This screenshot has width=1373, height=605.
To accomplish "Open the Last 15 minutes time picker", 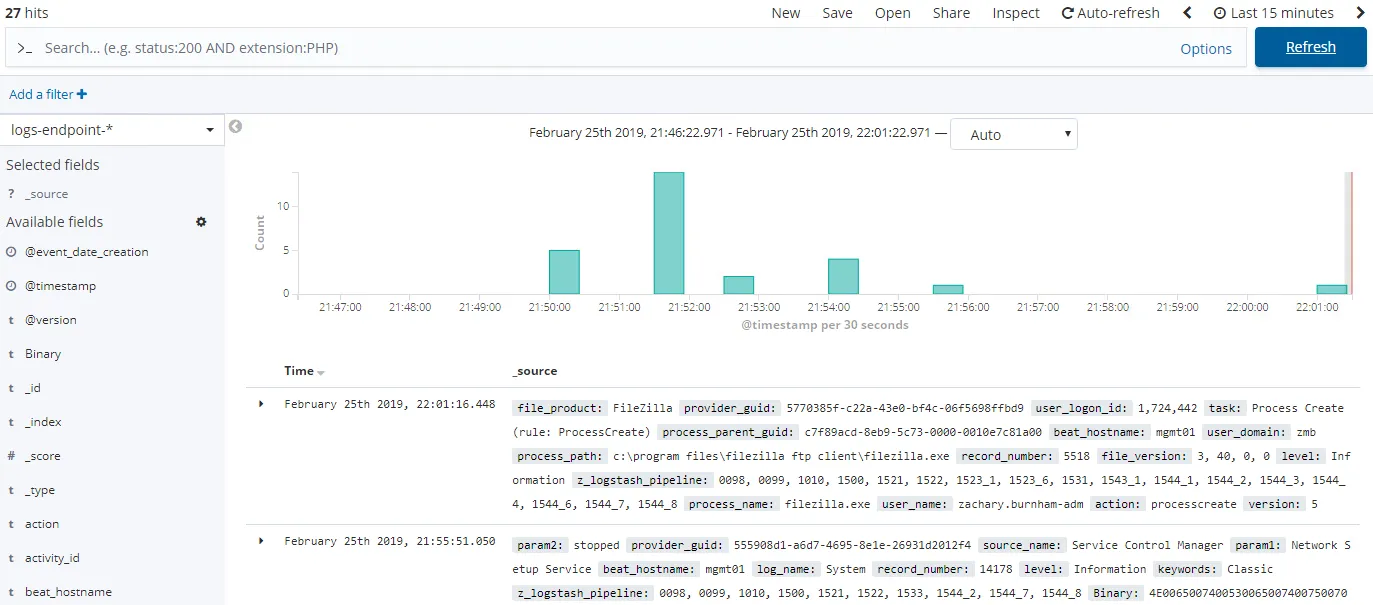I will point(1273,13).
